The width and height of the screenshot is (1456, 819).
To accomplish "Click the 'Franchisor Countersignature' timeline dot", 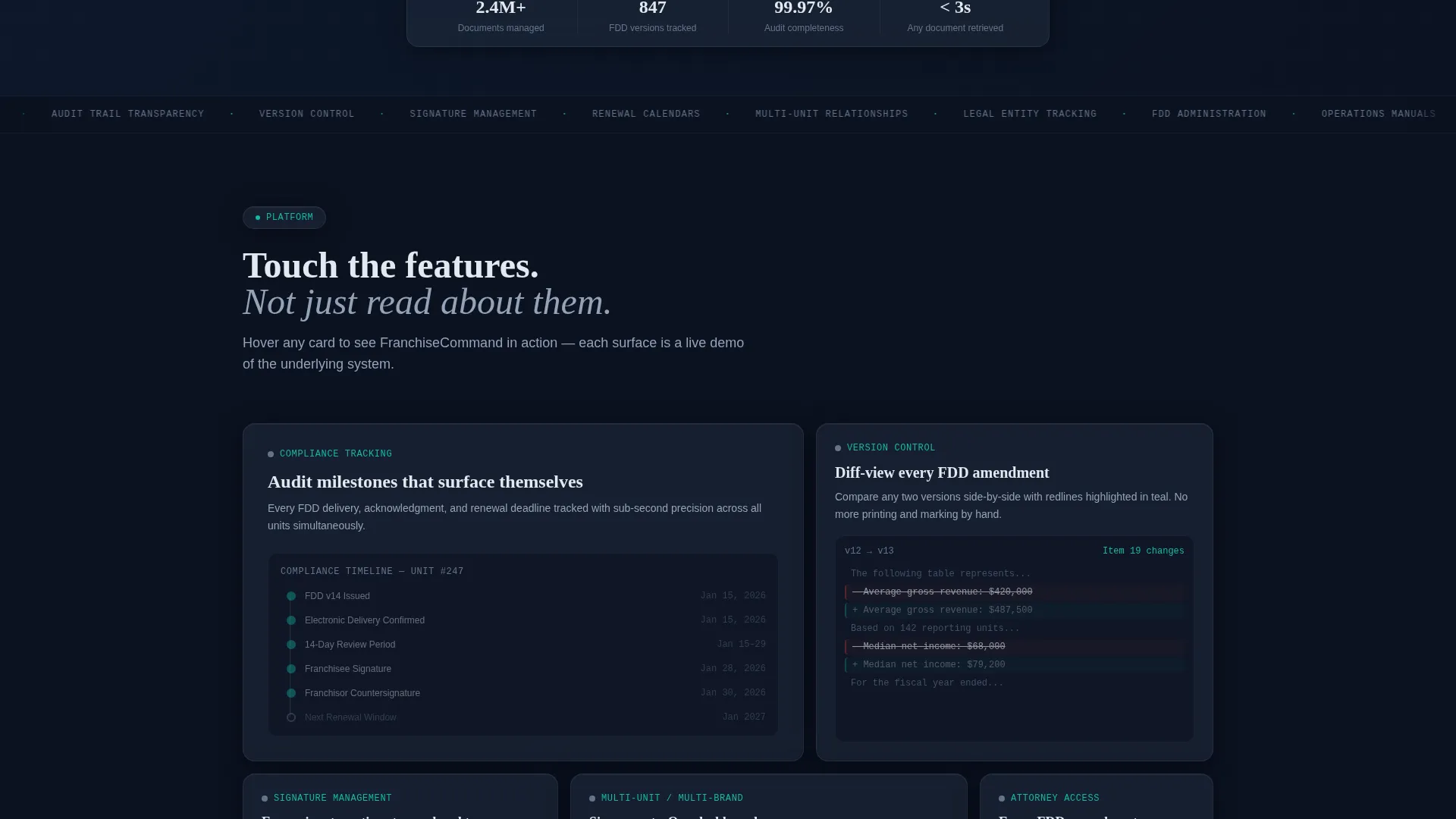I will tap(291, 693).
